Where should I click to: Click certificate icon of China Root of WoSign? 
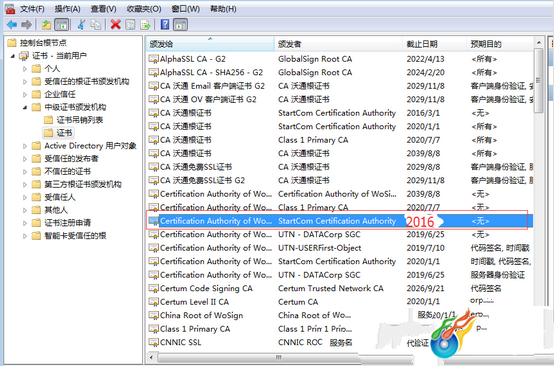[153, 315]
